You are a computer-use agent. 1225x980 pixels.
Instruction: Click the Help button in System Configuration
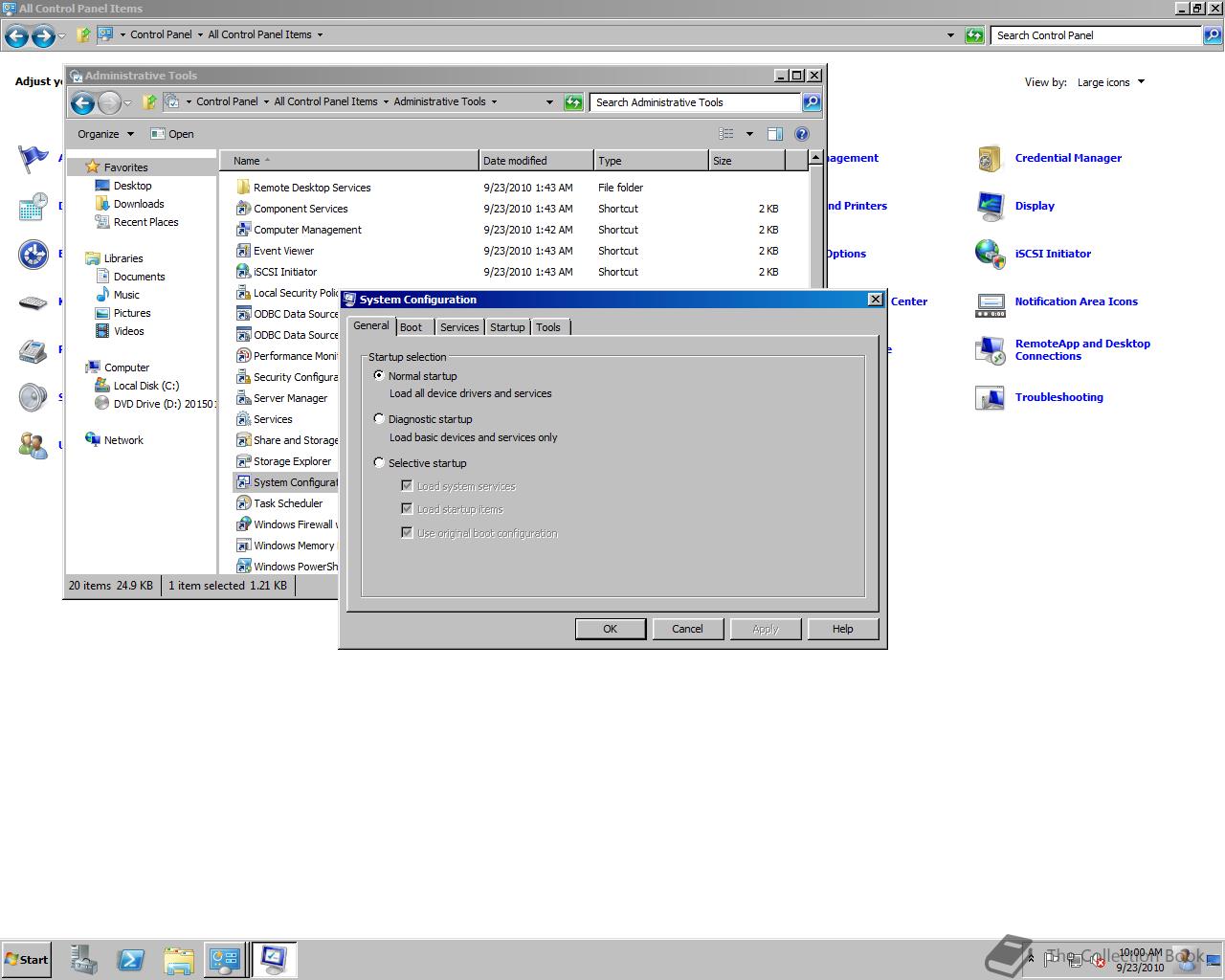tap(842, 629)
